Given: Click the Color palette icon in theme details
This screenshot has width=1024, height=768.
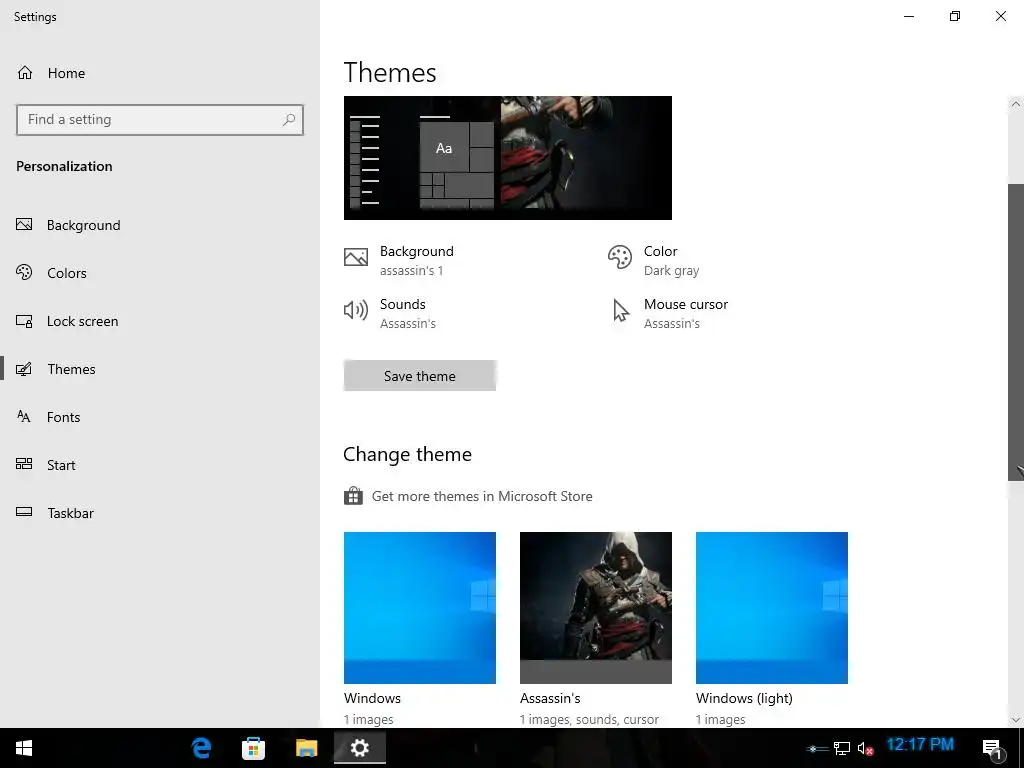Looking at the screenshot, I should click(x=620, y=257).
